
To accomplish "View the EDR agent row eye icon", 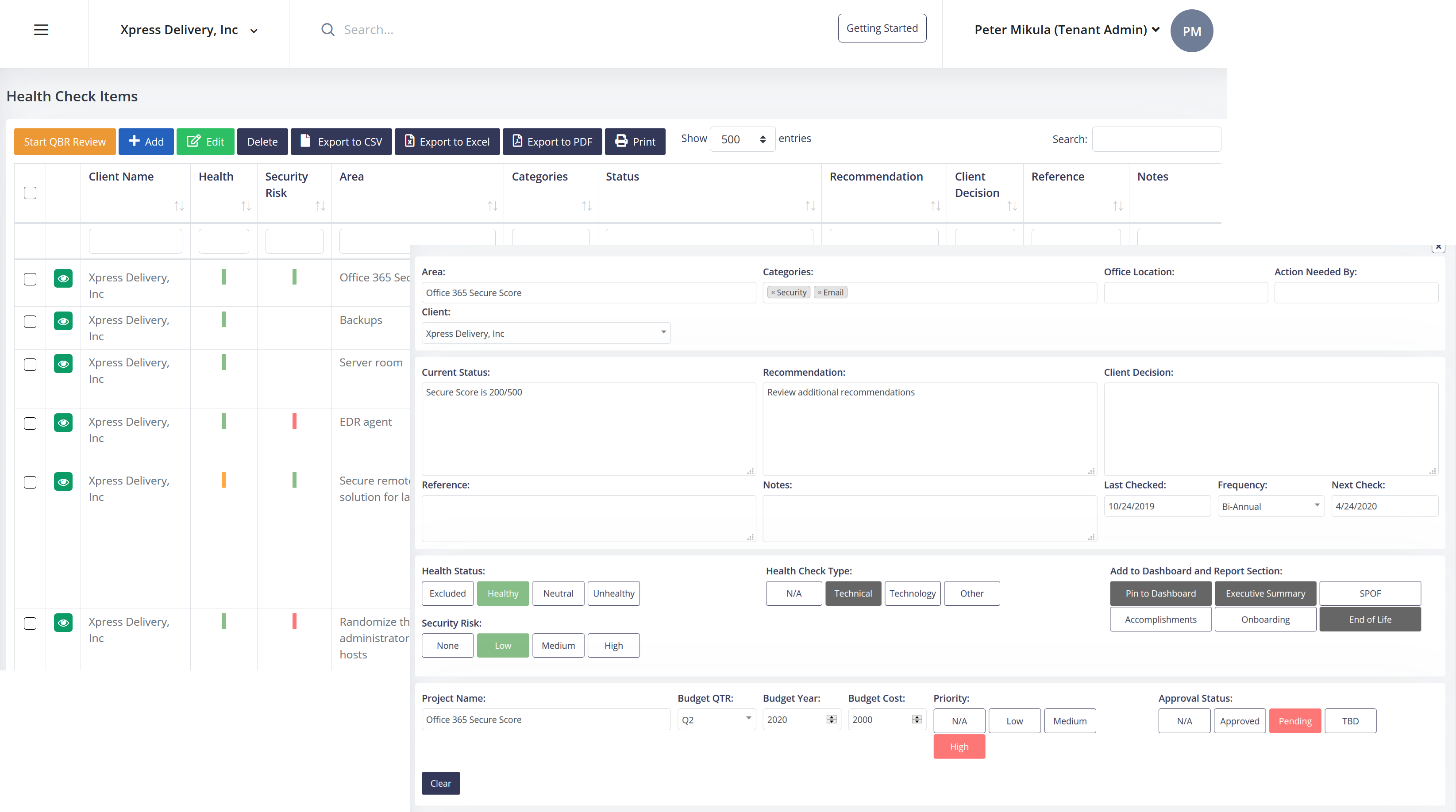I will [63, 423].
